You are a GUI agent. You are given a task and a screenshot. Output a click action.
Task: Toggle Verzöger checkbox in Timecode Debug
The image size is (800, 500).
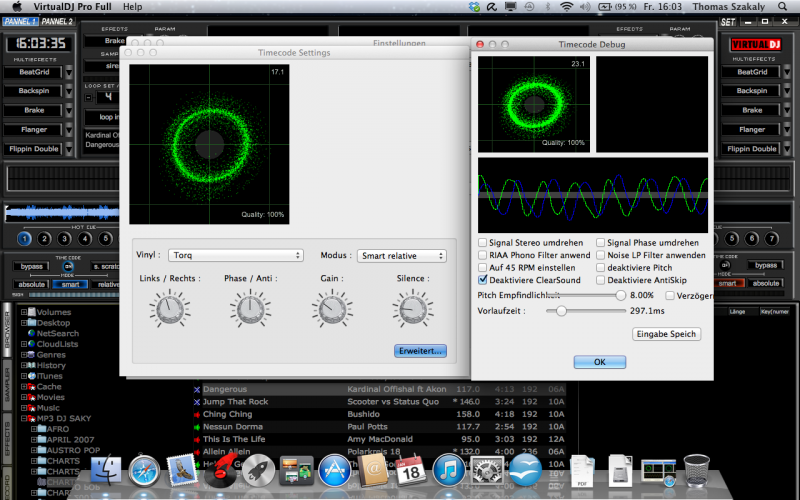point(670,295)
